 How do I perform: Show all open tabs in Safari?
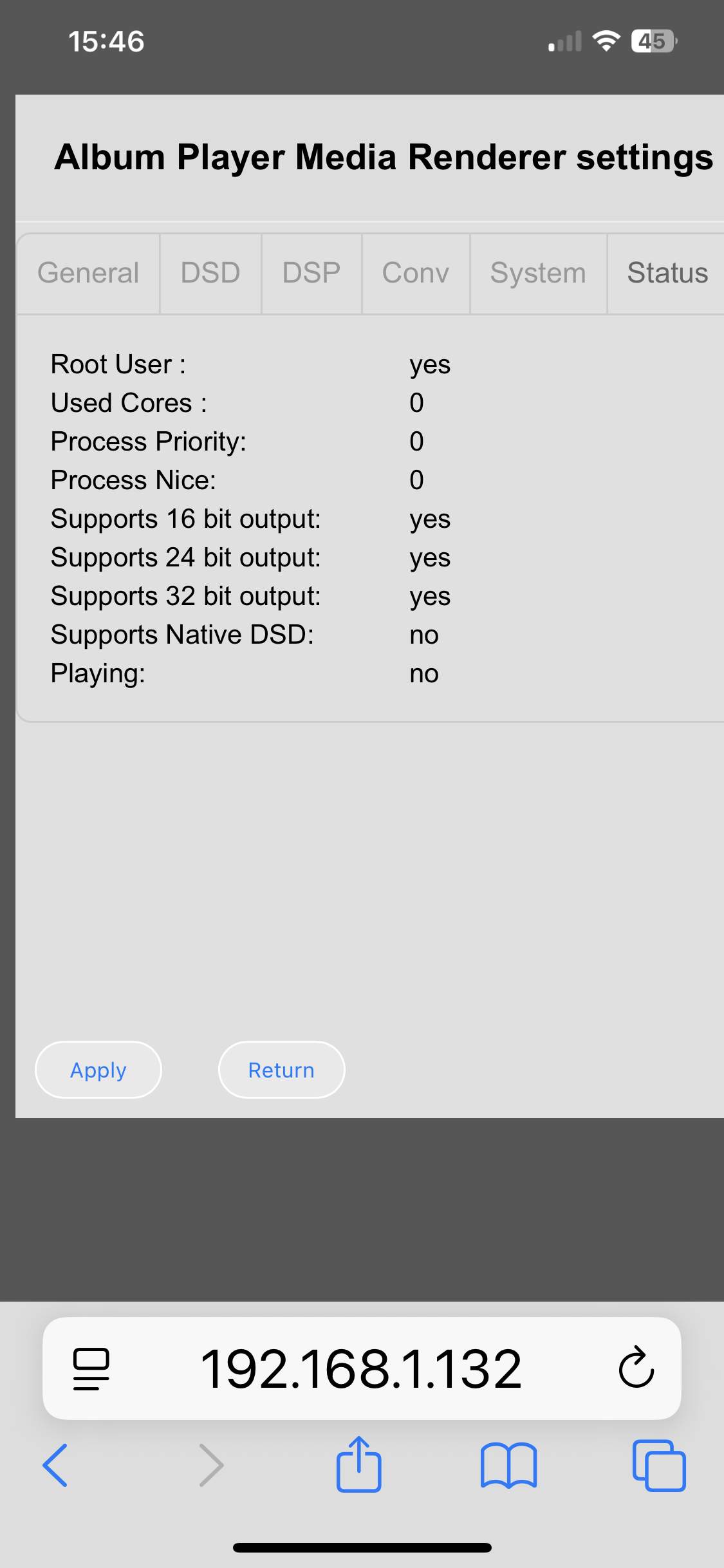[658, 1465]
